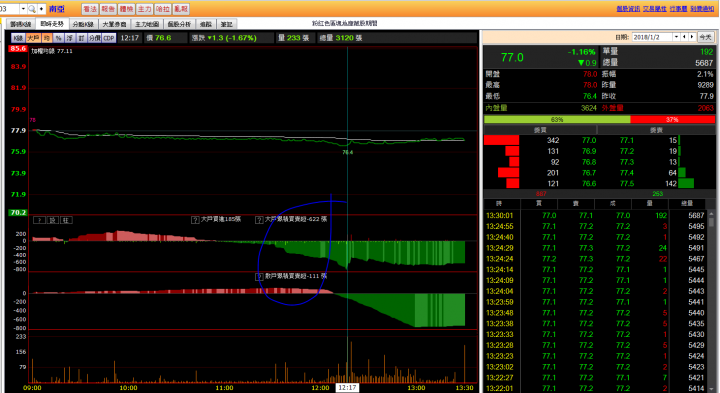Click the tick row at 13:30:01
The image size is (720, 393).
595,215
